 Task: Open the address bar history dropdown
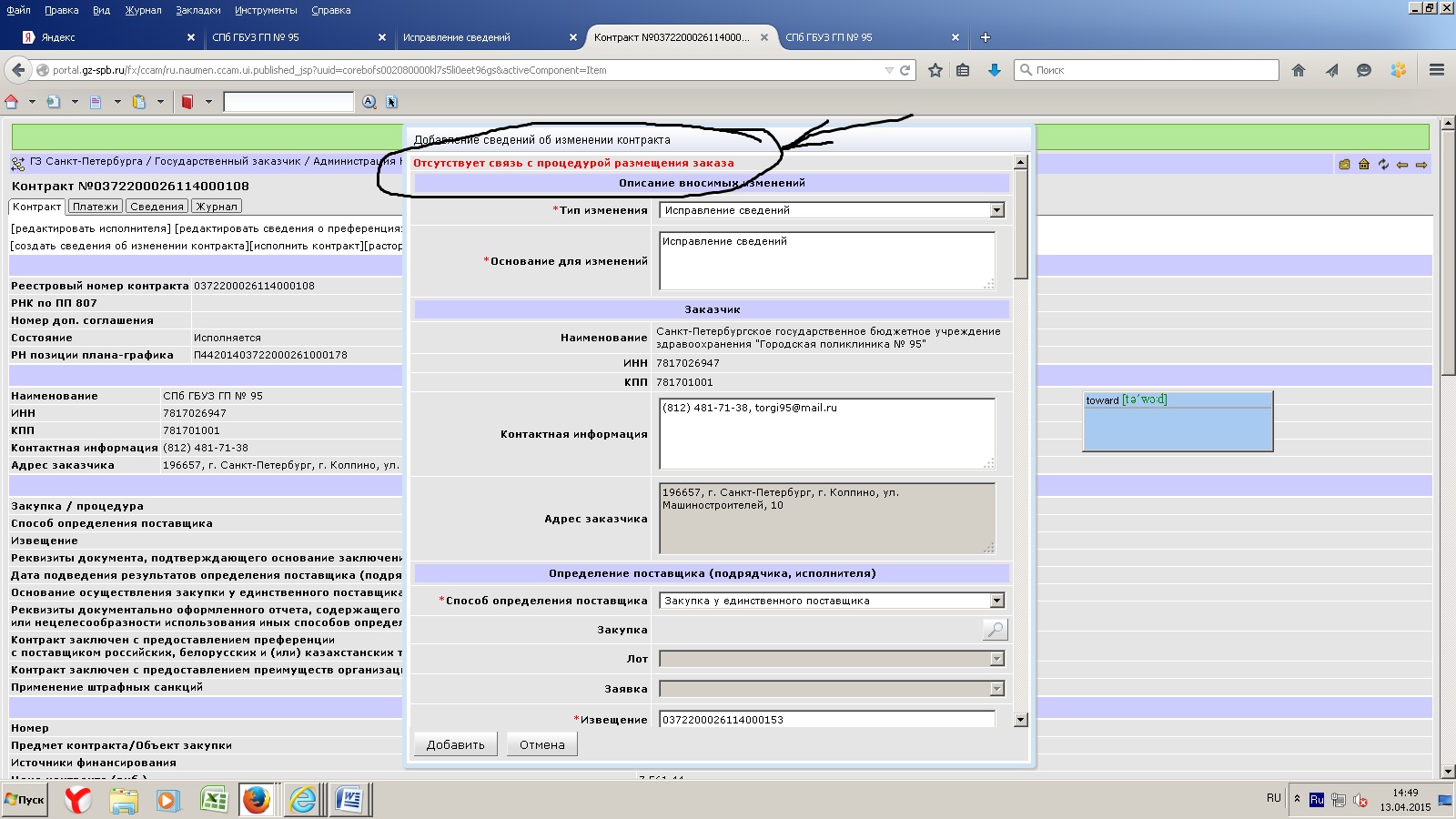pyautogui.click(x=889, y=70)
